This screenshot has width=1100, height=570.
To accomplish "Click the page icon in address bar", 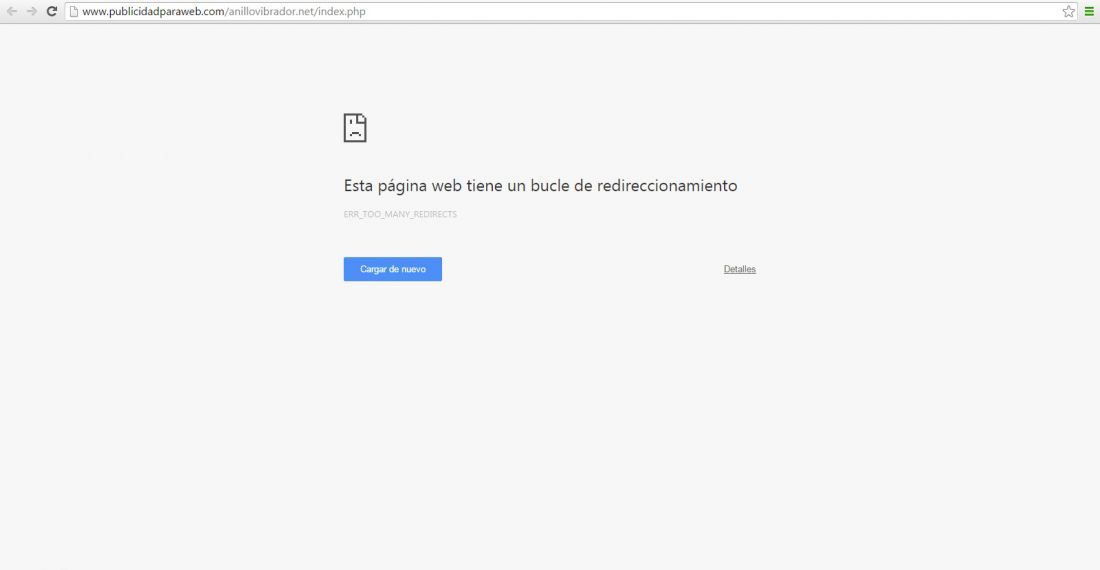I will click(73, 11).
